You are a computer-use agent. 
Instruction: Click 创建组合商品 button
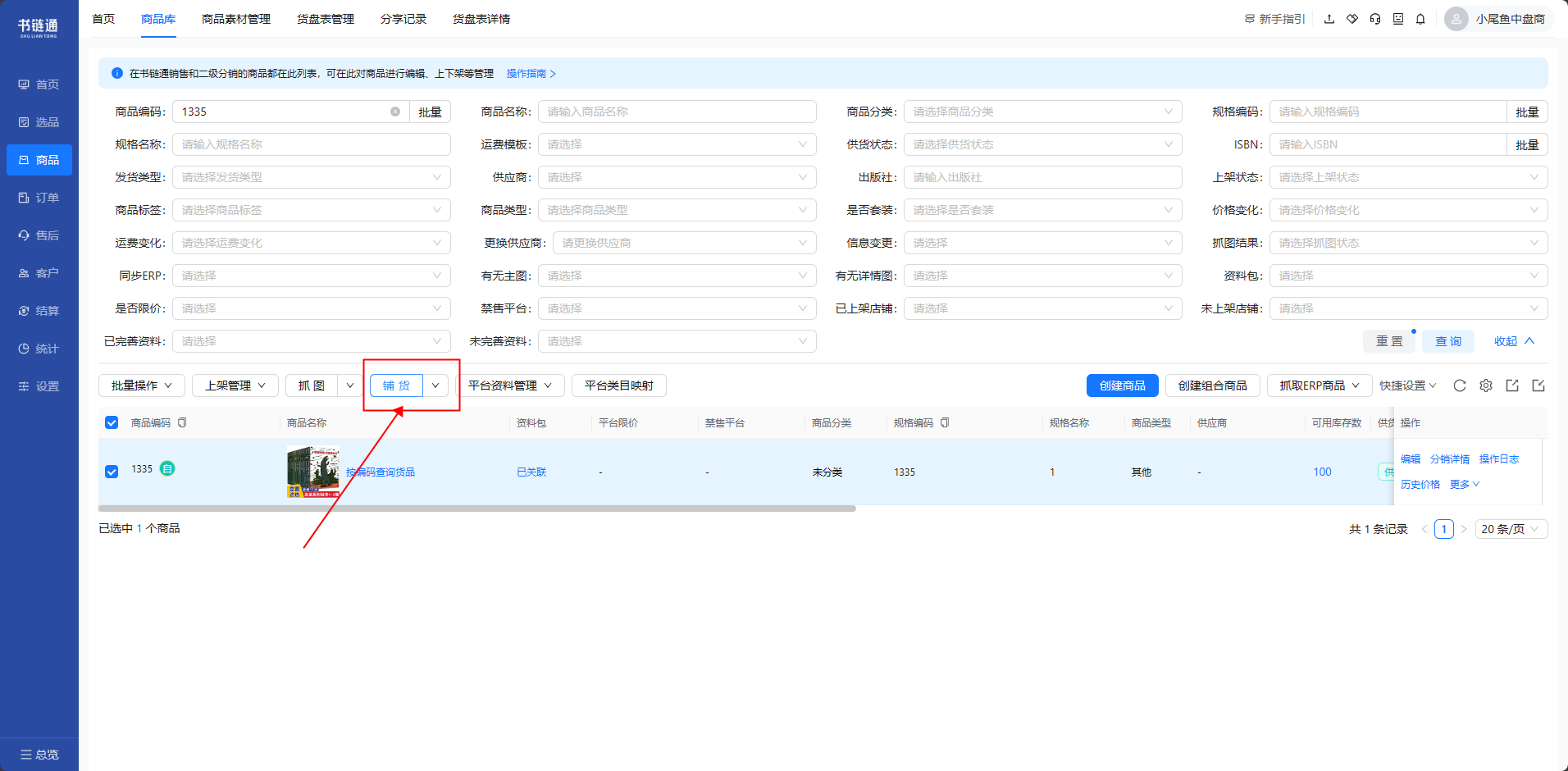click(1213, 385)
